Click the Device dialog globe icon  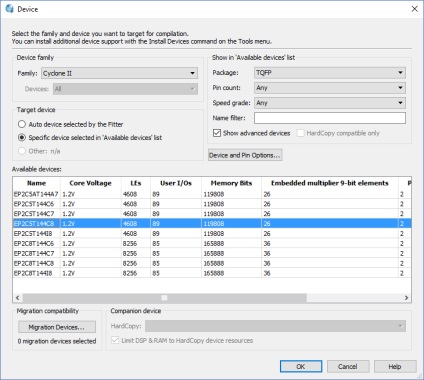point(9,9)
